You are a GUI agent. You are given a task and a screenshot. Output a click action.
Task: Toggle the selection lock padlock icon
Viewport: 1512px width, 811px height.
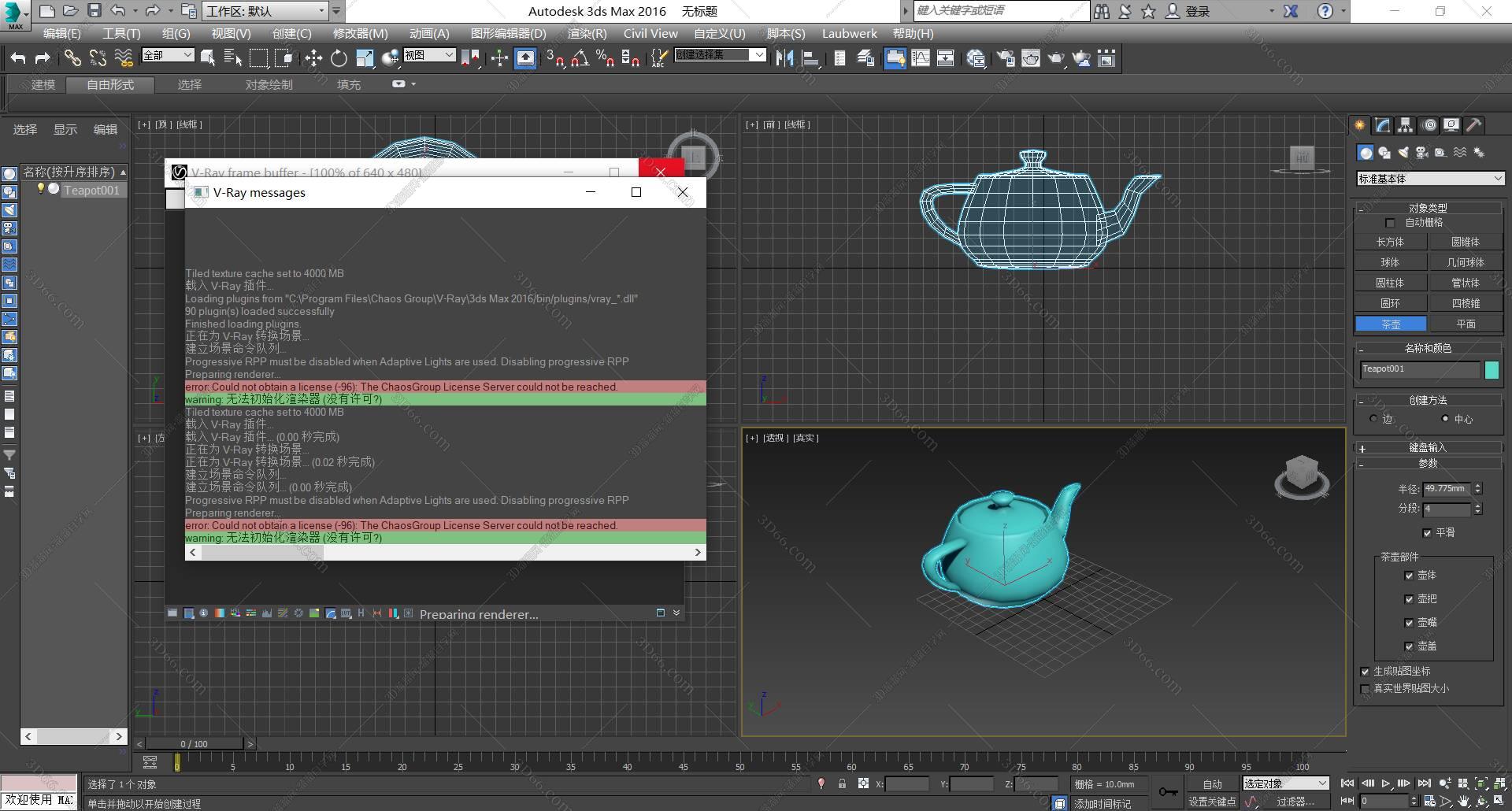[x=842, y=783]
